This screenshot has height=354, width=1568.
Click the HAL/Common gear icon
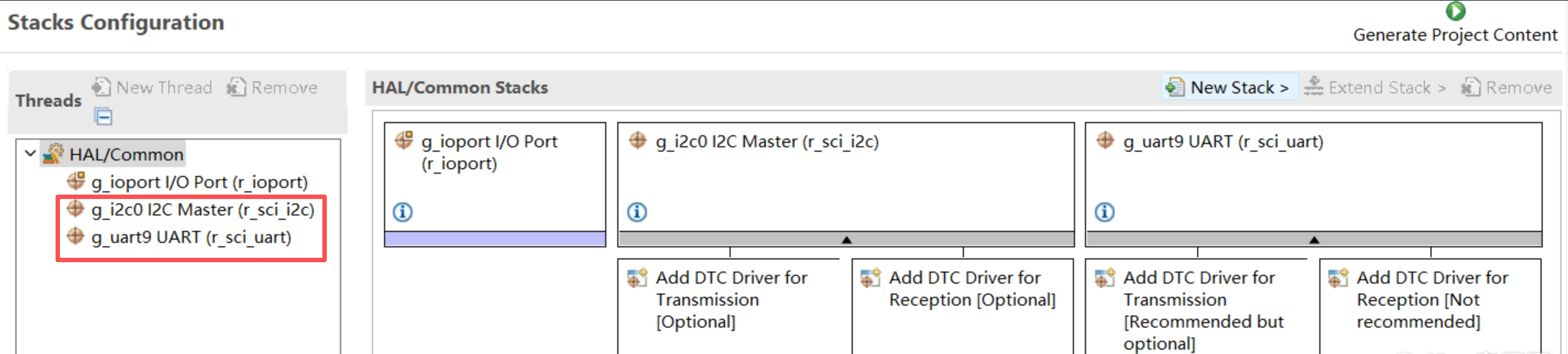tap(53, 154)
